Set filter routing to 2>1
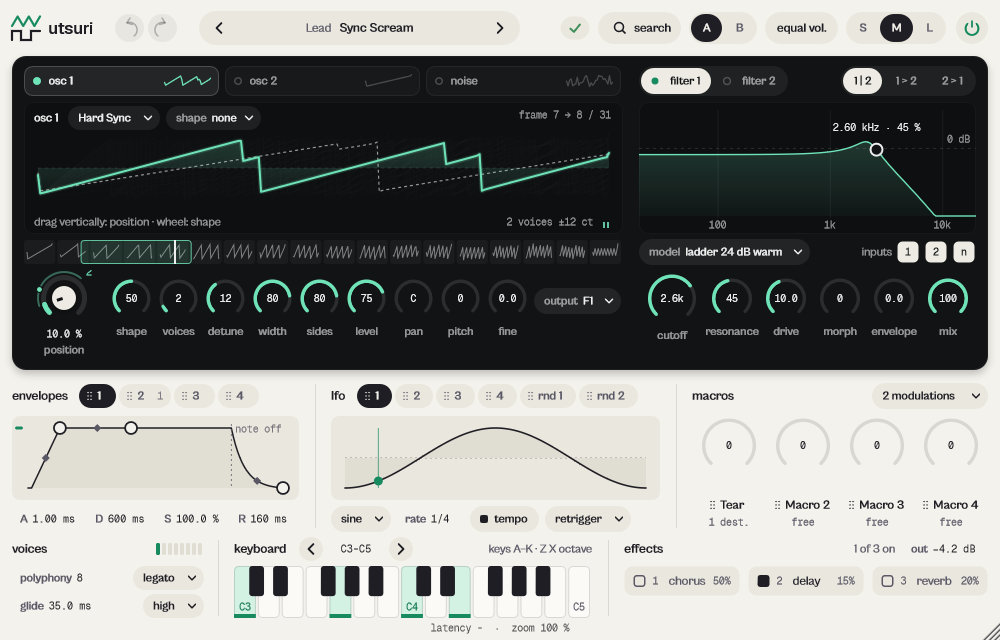 (x=953, y=81)
